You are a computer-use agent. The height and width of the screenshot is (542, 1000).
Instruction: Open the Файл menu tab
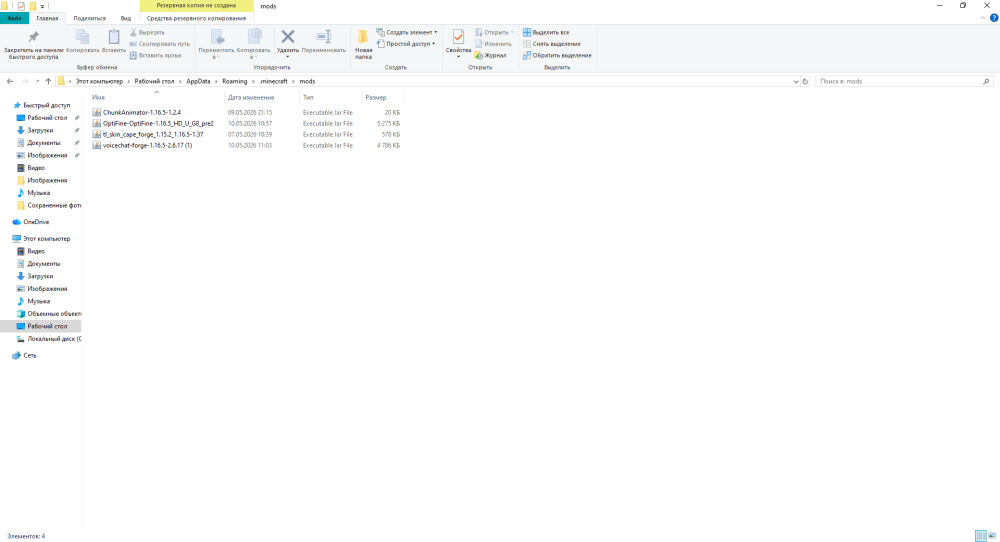click(x=15, y=18)
